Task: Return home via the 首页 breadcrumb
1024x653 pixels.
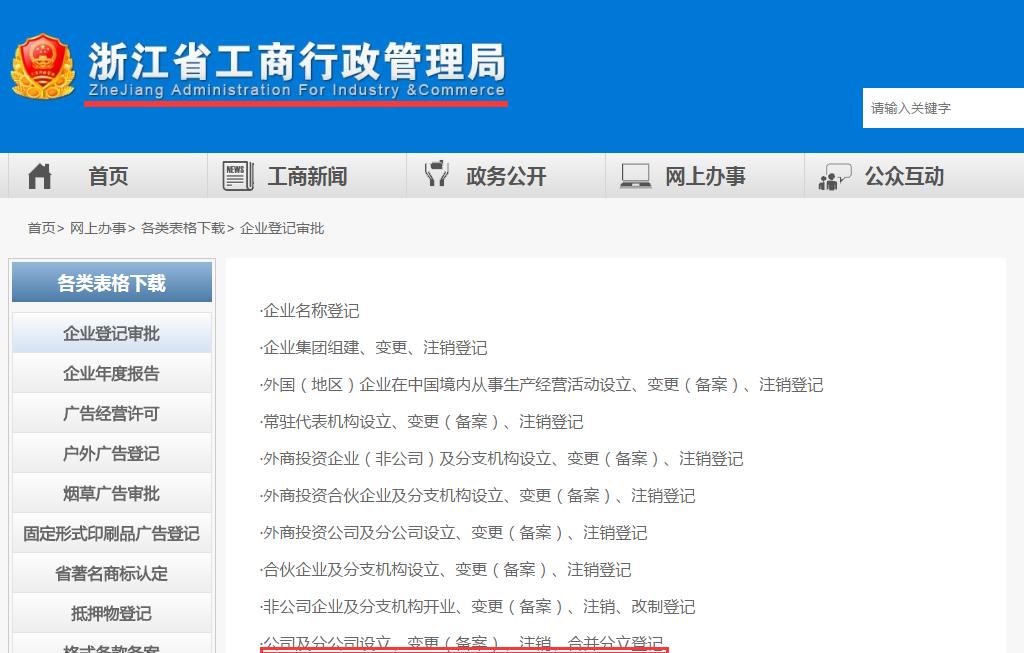Action: [42, 228]
